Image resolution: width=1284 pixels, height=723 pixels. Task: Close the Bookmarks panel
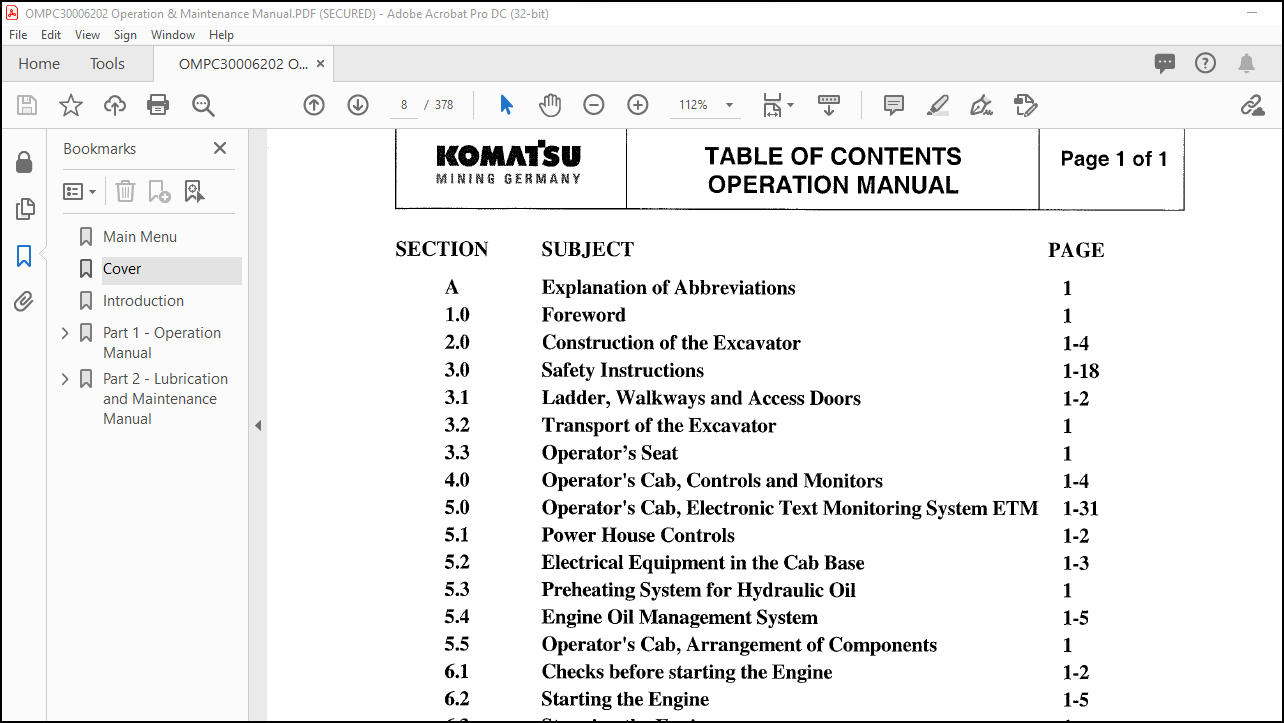[x=220, y=148]
